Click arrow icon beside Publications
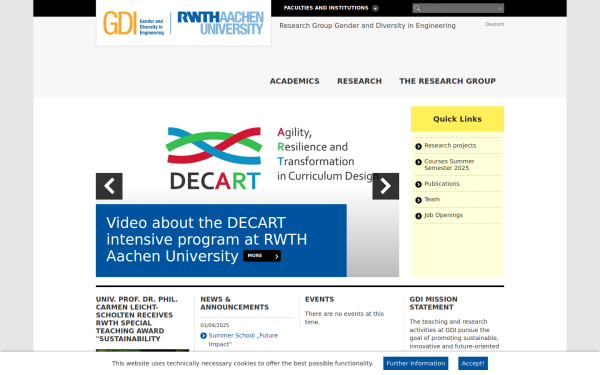Viewport: 600px width, 375px height. [x=418, y=184]
